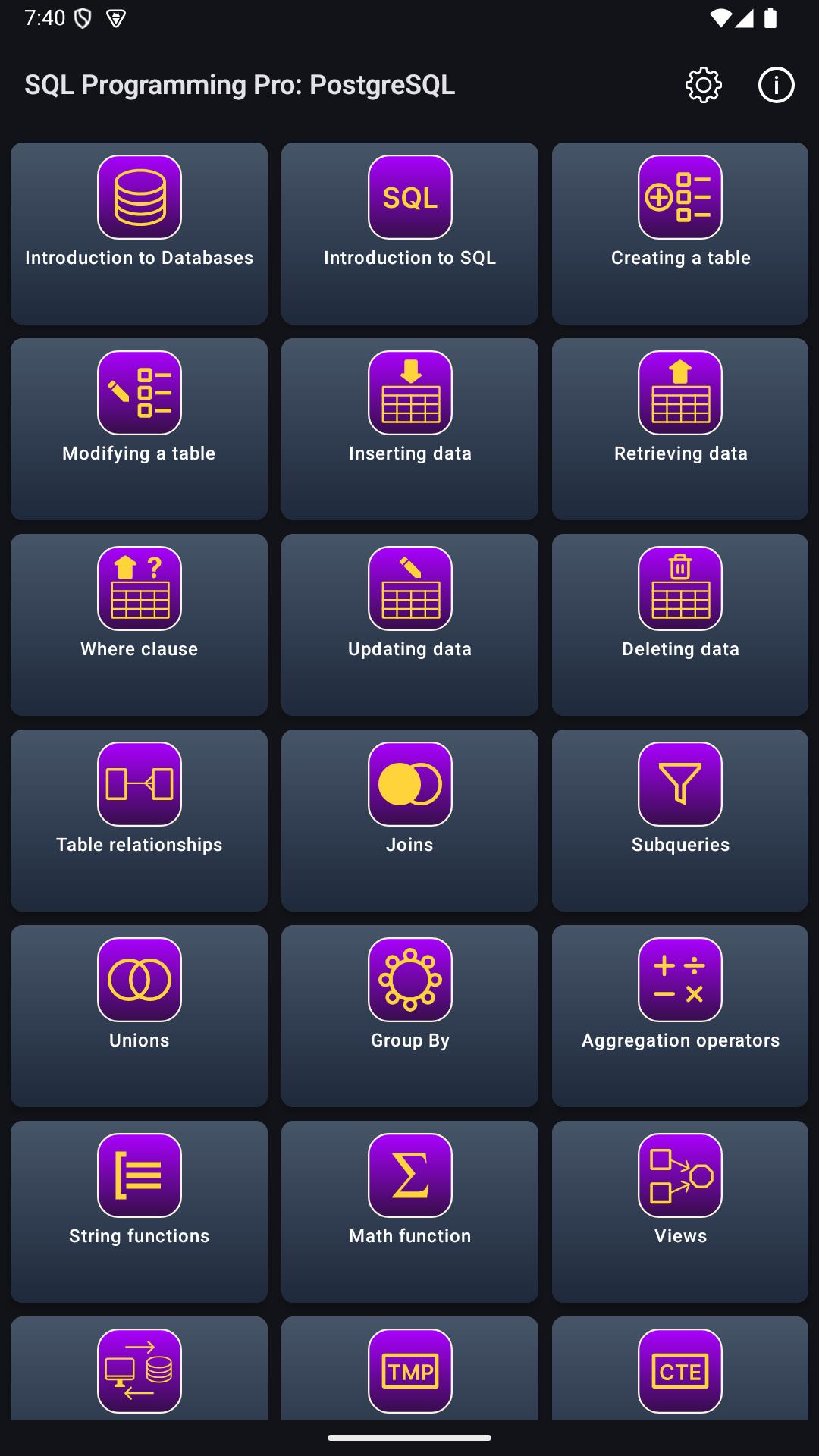Open the Aggregation operators lesson

pos(680,1016)
